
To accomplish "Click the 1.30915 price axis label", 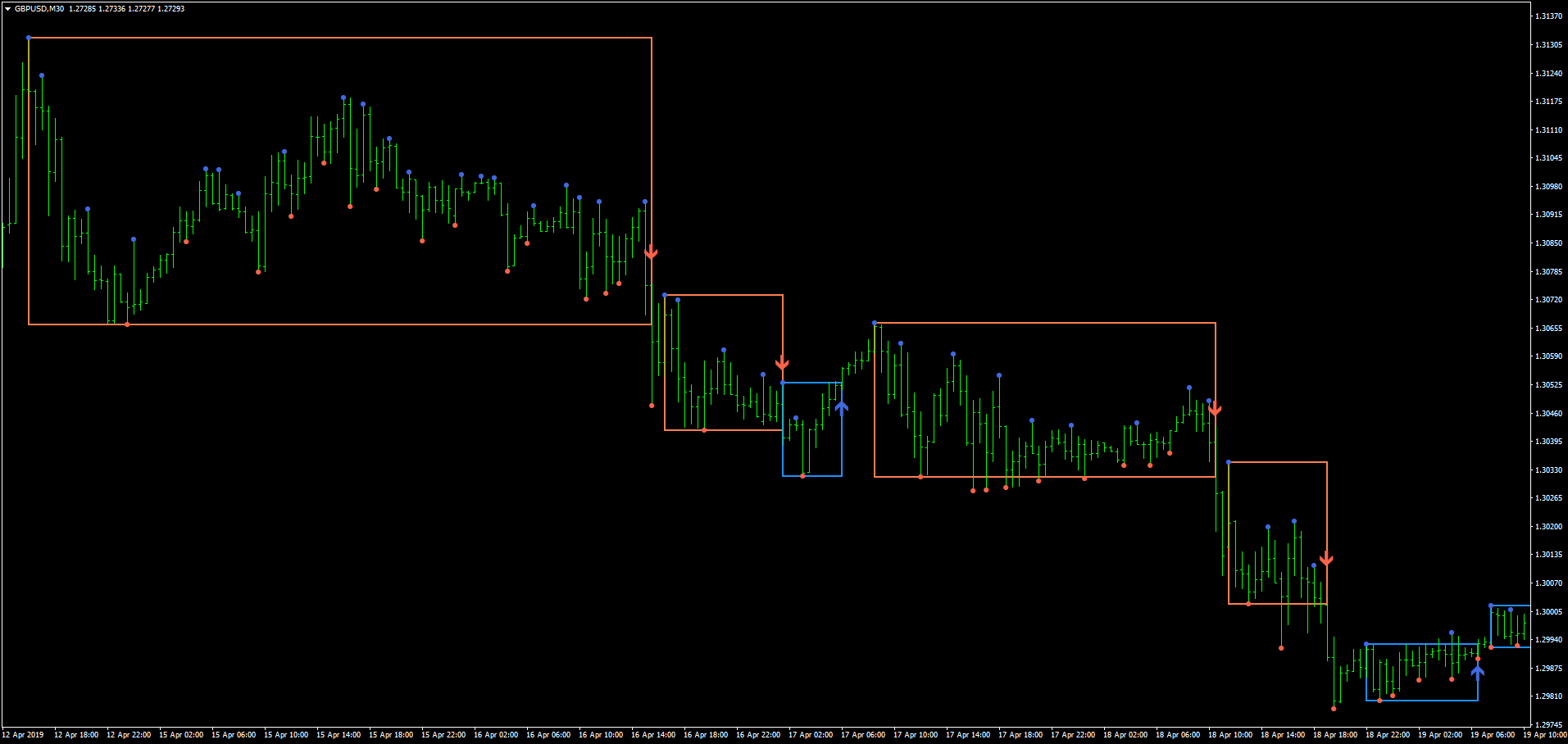I will click(1548, 215).
